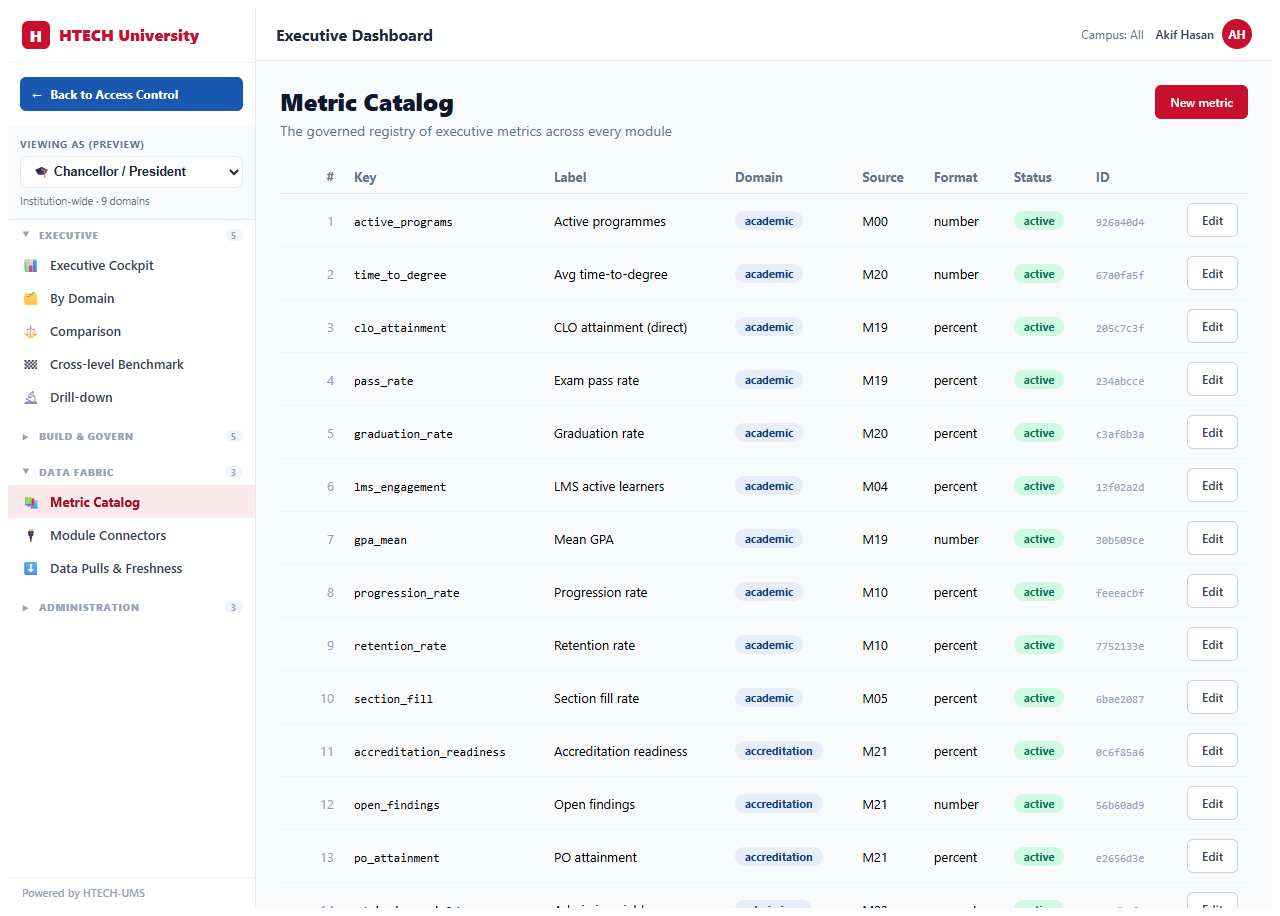Click the Drill-down microscope icon
The image size is (1280, 916).
(30, 398)
